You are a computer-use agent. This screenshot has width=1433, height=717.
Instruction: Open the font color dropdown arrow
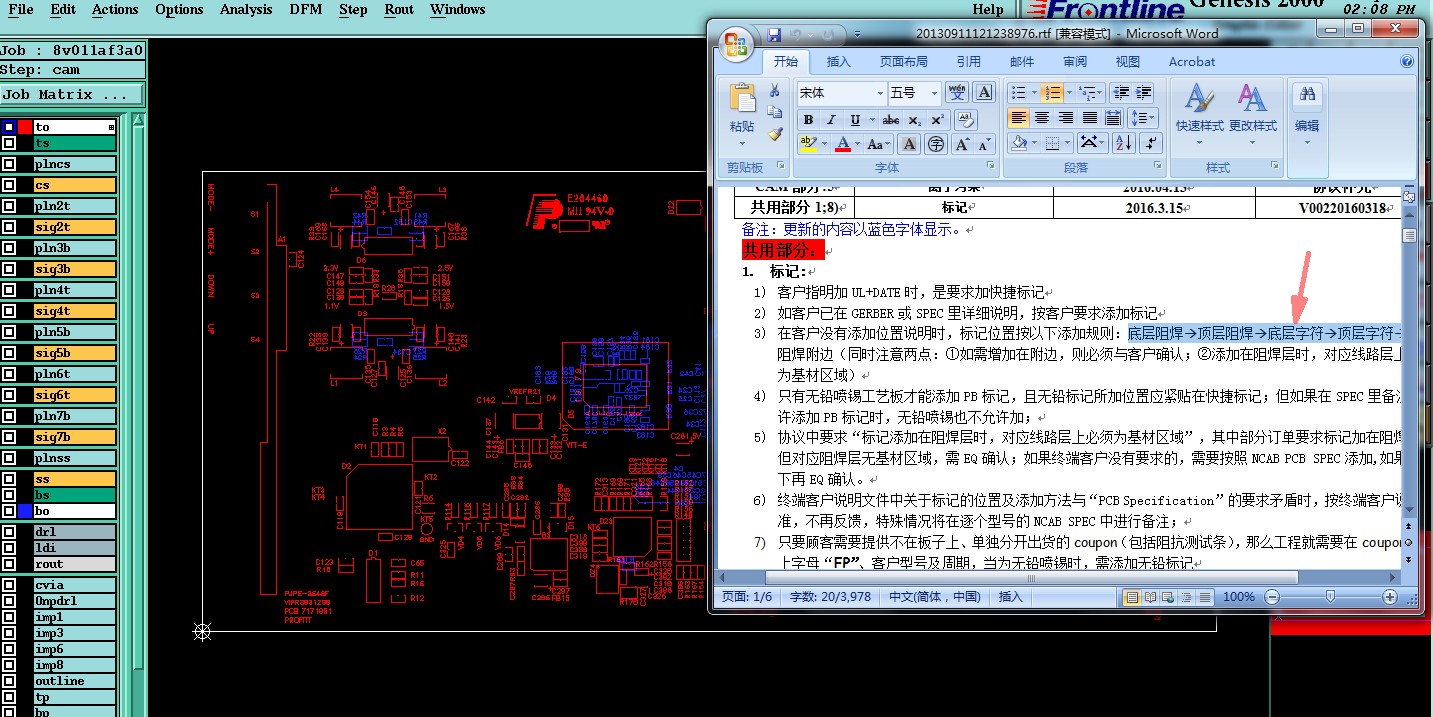click(x=858, y=144)
